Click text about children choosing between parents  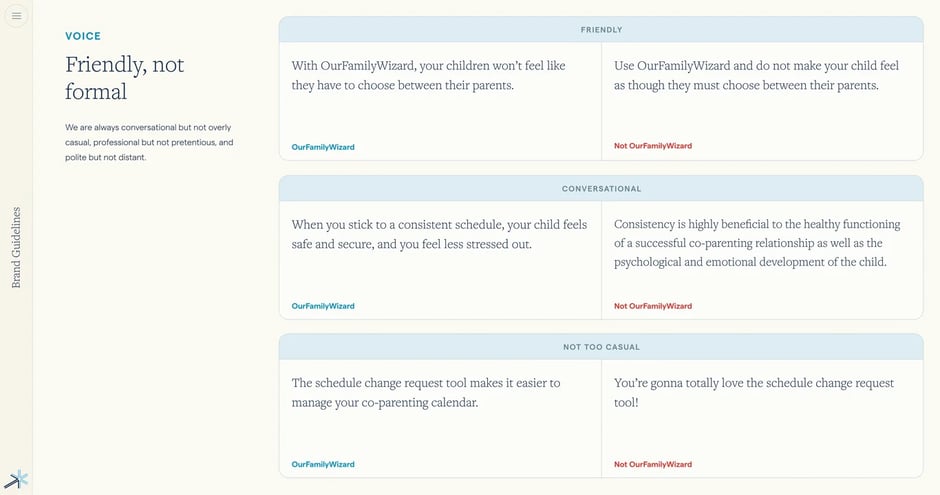click(x=429, y=76)
